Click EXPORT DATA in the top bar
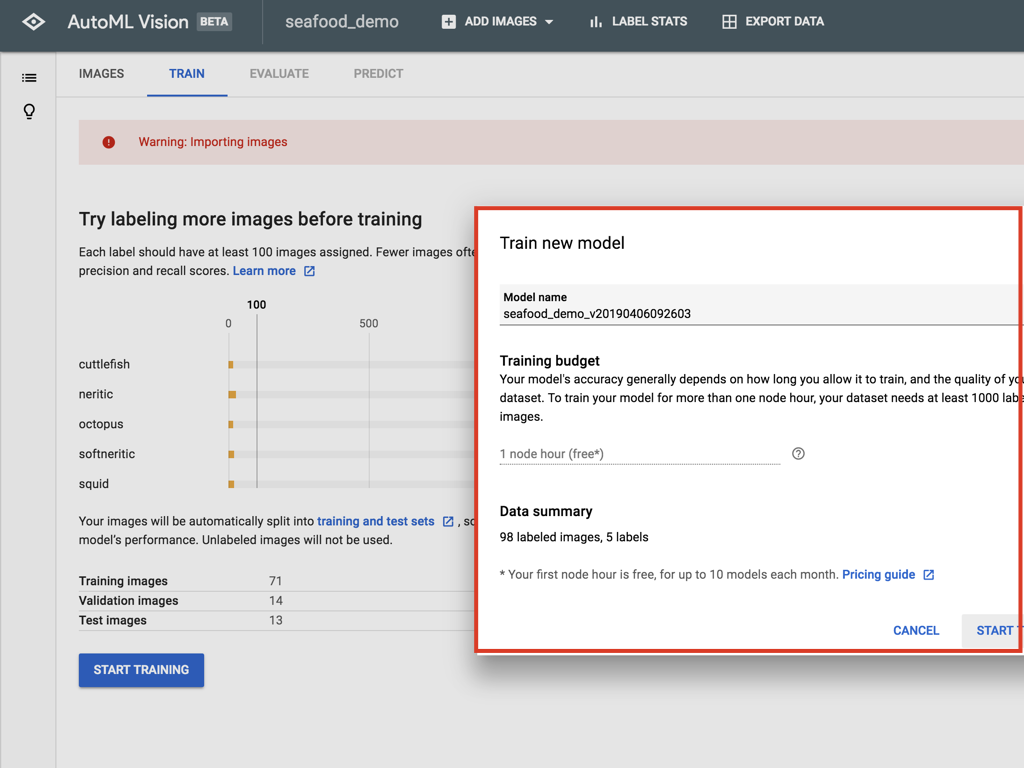Screen dimensions: 1024x768 coord(773,22)
